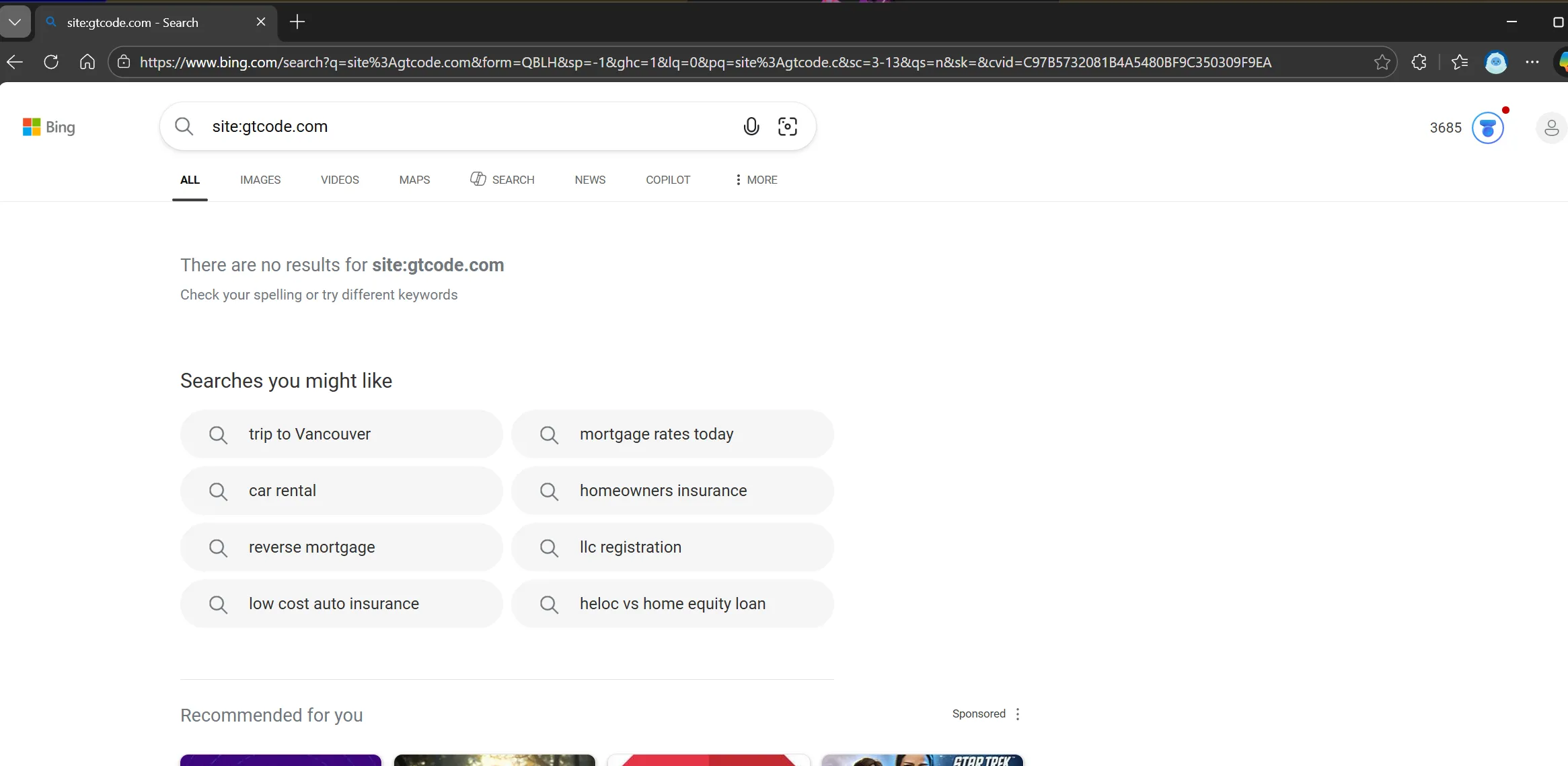Switch to the COPILOT tab
This screenshot has width=1568, height=766.
667,180
